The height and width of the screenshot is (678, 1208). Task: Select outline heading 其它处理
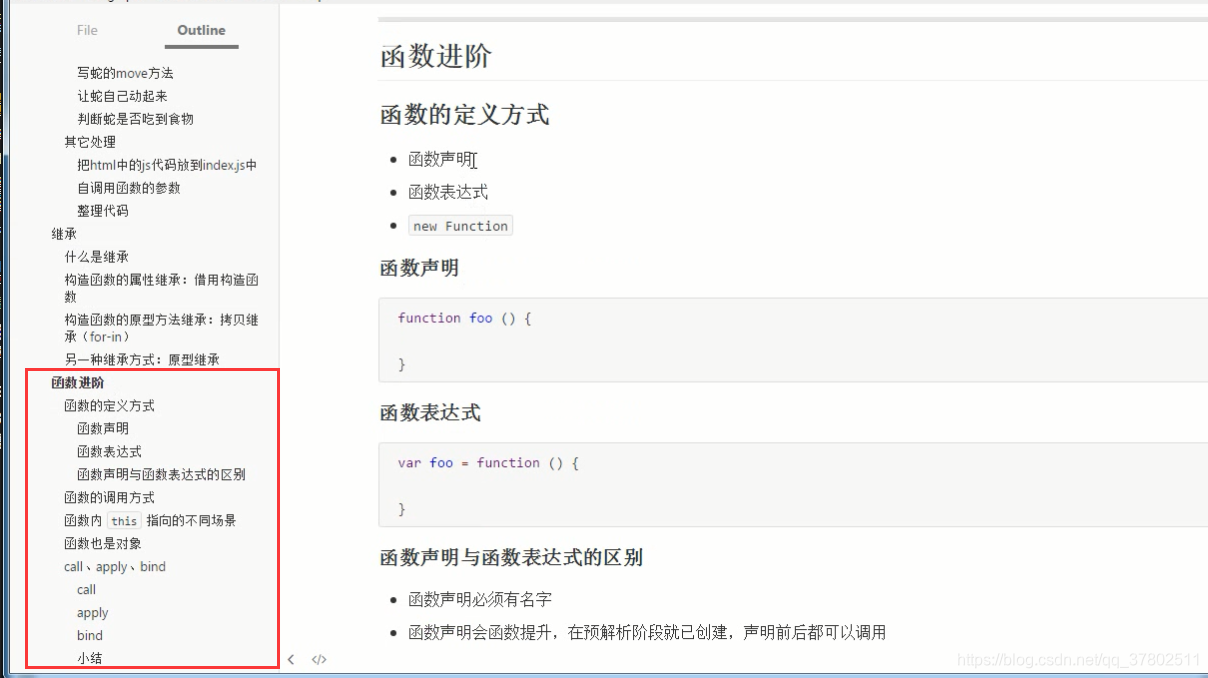(90, 142)
